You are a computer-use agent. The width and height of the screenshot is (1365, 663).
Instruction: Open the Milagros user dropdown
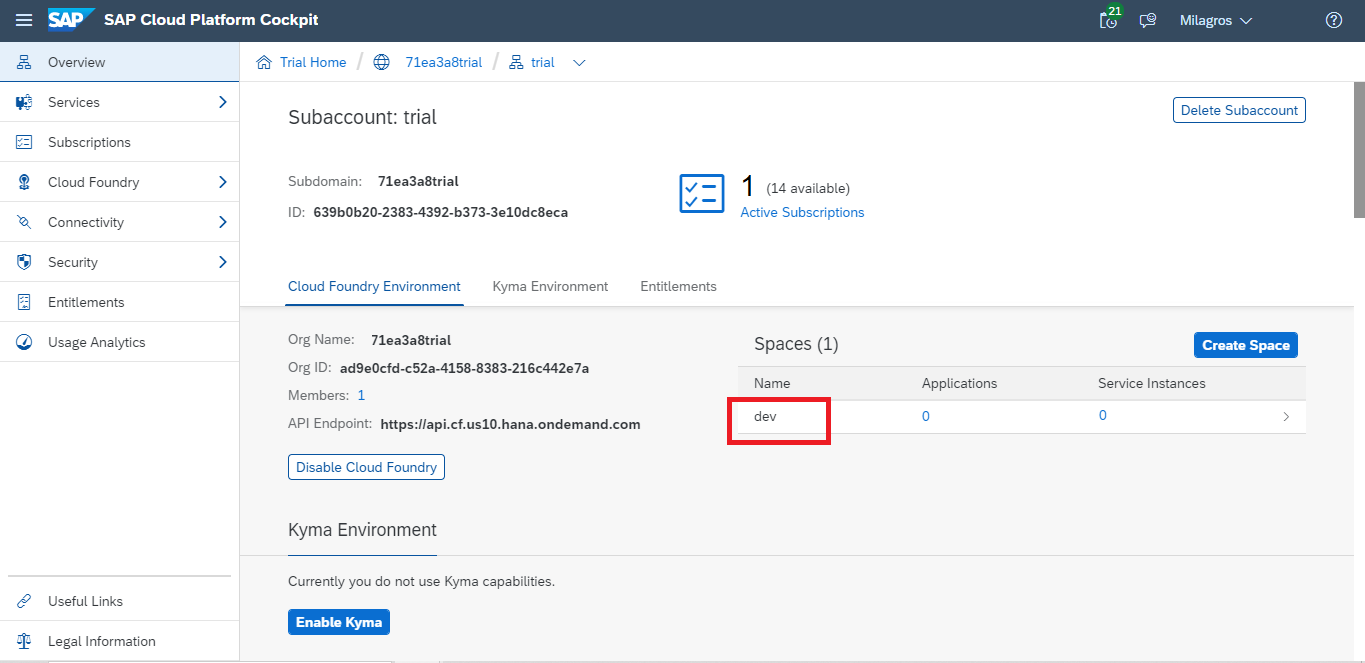click(1215, 20)
